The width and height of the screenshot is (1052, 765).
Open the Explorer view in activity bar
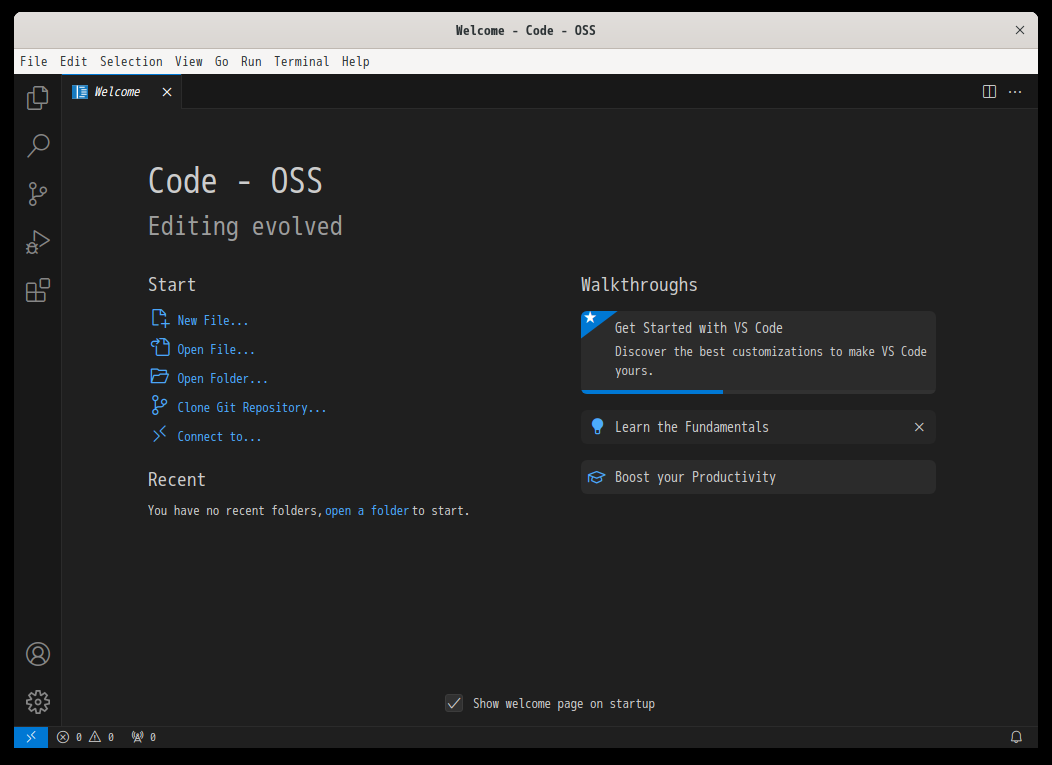pos(38,98)
